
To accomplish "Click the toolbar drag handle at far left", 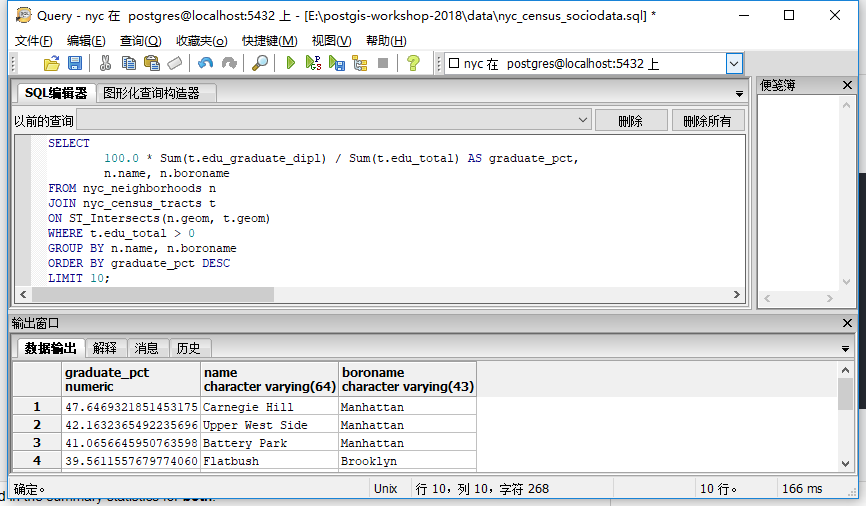I will coord(13,64).
